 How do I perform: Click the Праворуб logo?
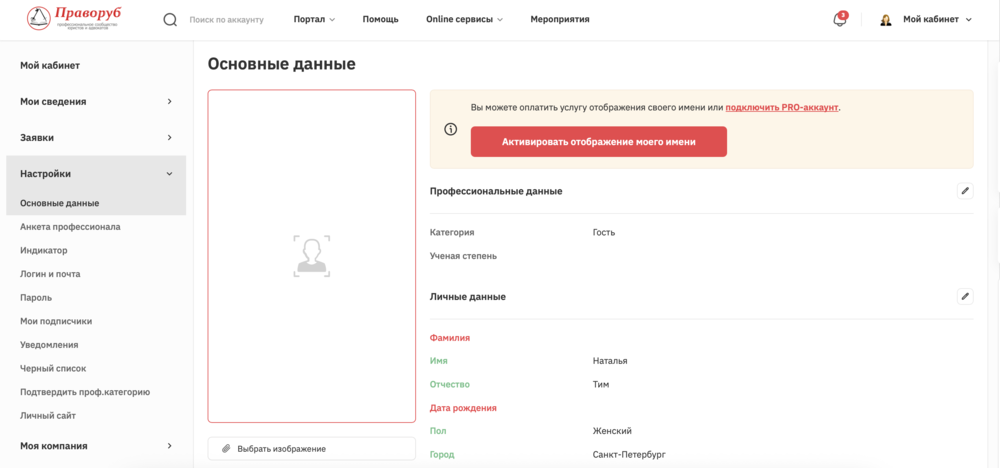(73, 18)
